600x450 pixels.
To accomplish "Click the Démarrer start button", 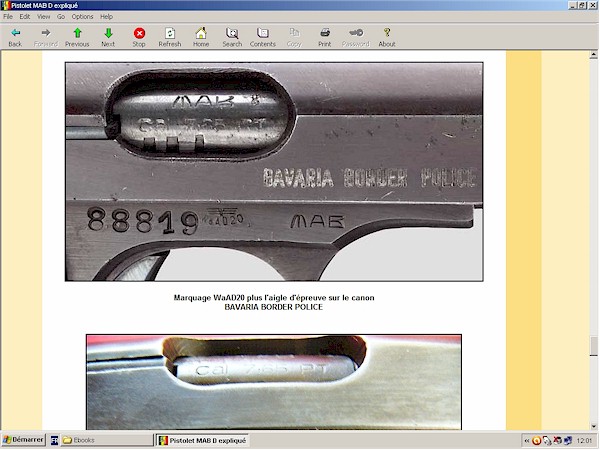I will tap(23, 440).
